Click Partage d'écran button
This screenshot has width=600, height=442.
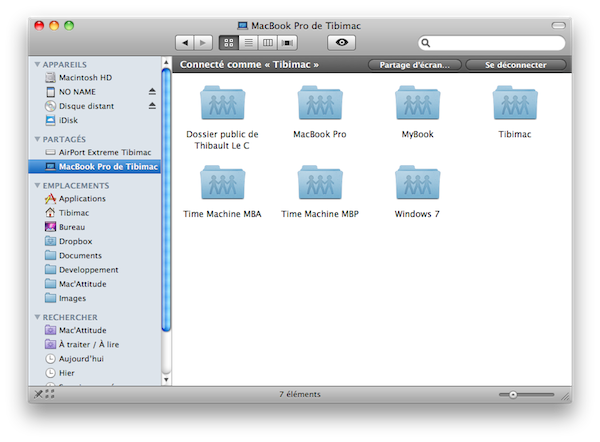415,65
